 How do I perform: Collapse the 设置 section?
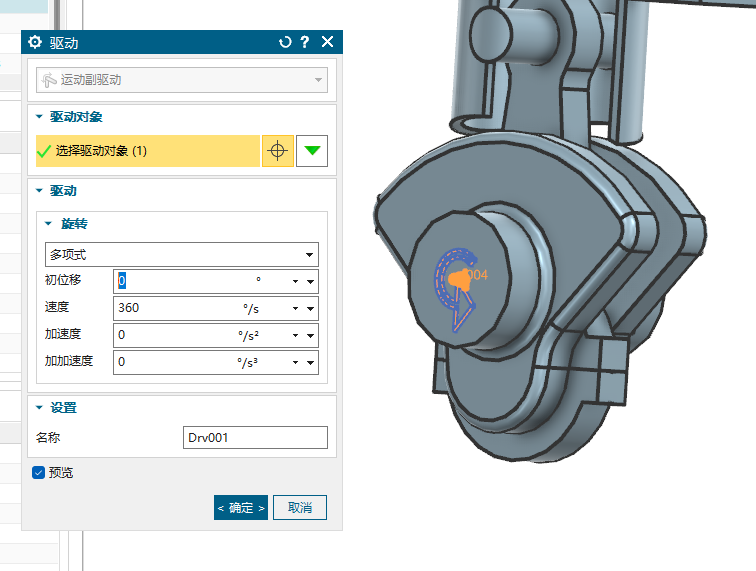40,407
